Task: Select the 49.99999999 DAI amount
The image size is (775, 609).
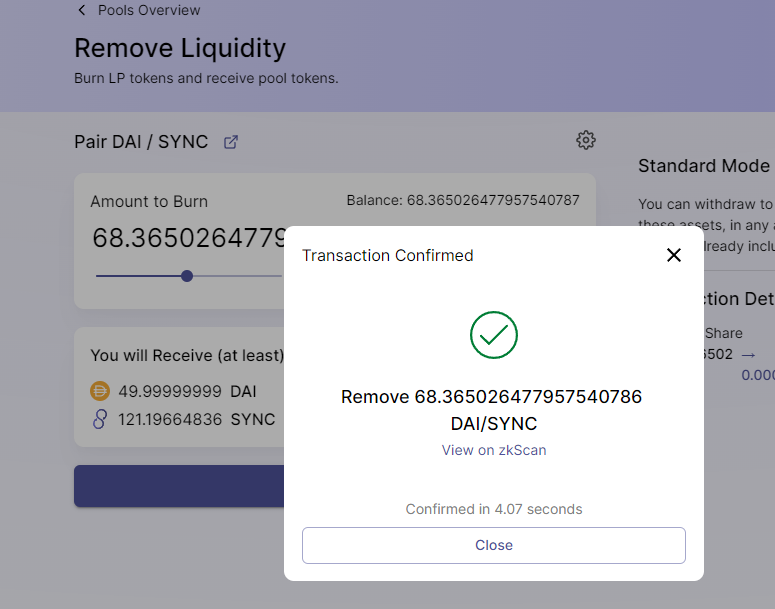Action: tap(170, 392)
